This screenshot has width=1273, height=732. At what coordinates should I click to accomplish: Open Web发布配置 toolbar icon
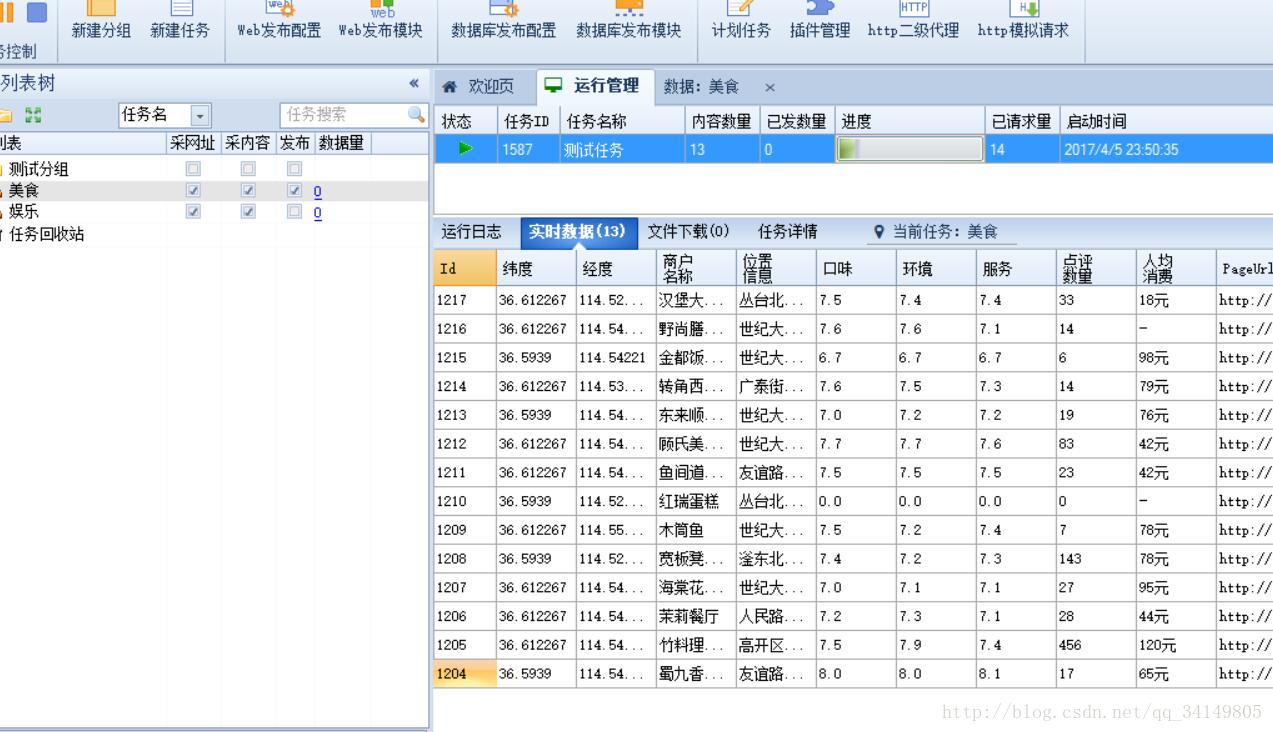pos(280,8)
